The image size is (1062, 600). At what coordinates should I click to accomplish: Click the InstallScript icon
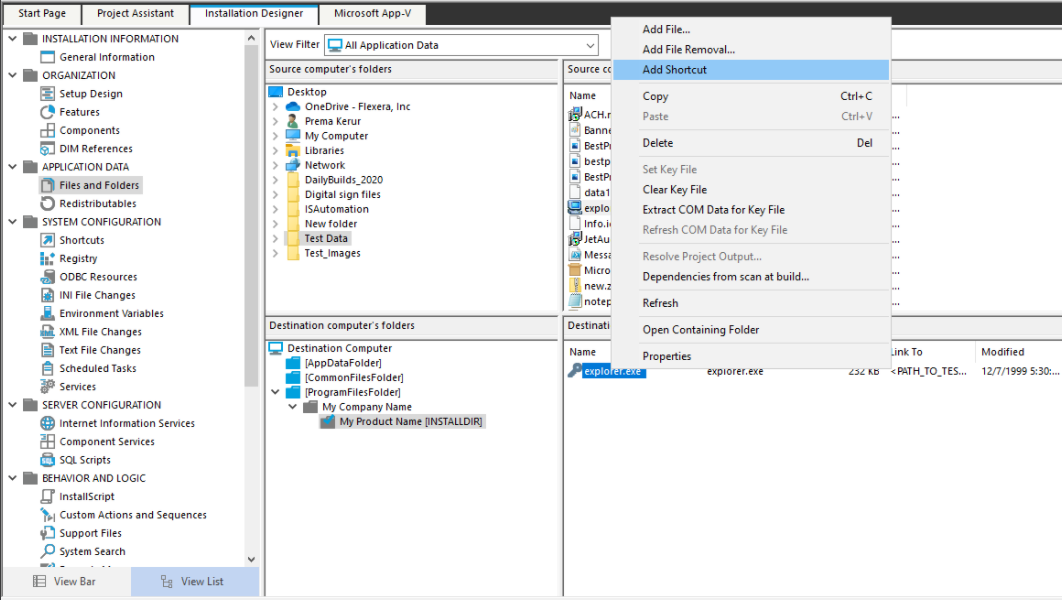point(48,497)
